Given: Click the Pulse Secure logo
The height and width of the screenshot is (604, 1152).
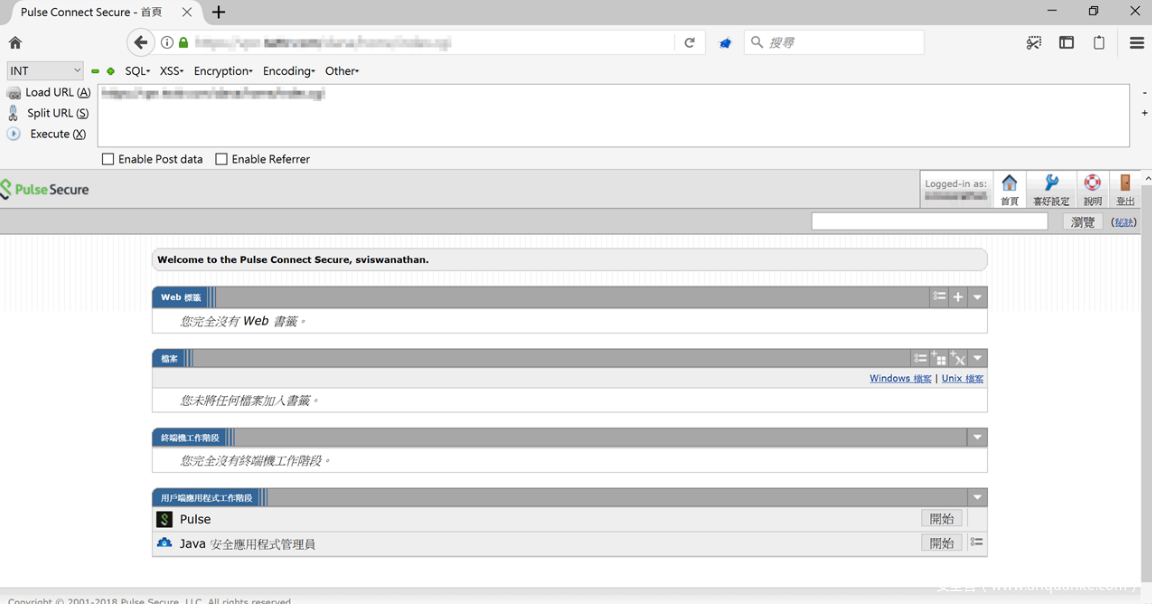Looking at the screenshot, I should pos(45,190).
